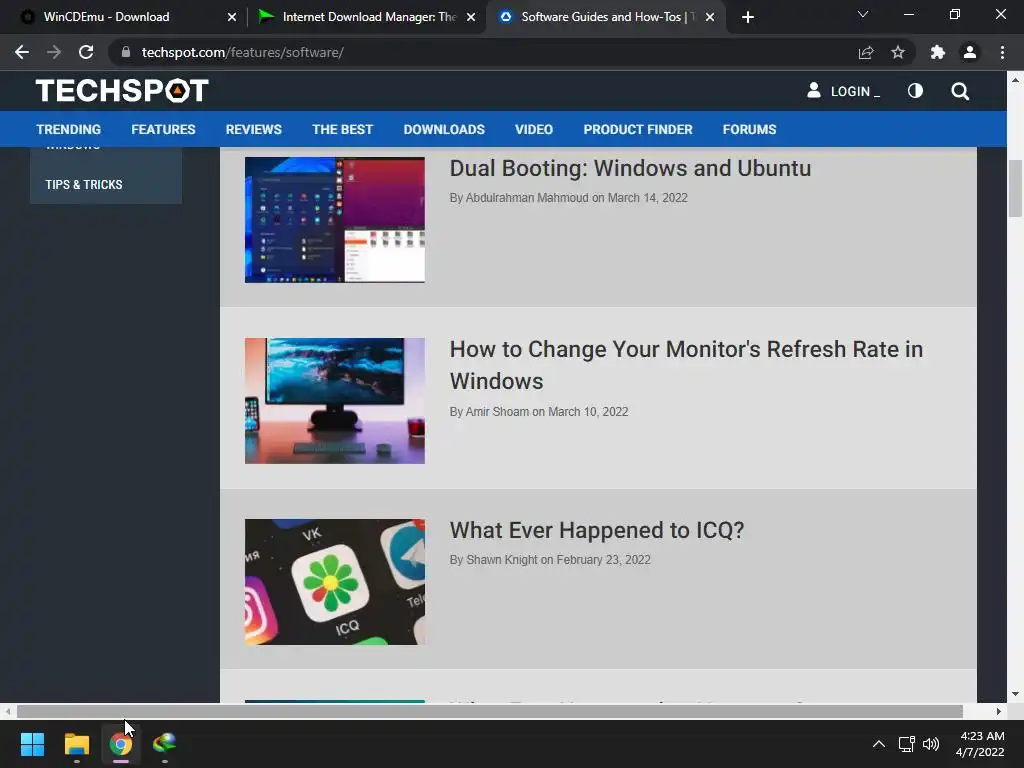Screen dimensions: 1024x768
Task: Select TIPS & TRICKS in the sidebar
Action: (84, 185)
